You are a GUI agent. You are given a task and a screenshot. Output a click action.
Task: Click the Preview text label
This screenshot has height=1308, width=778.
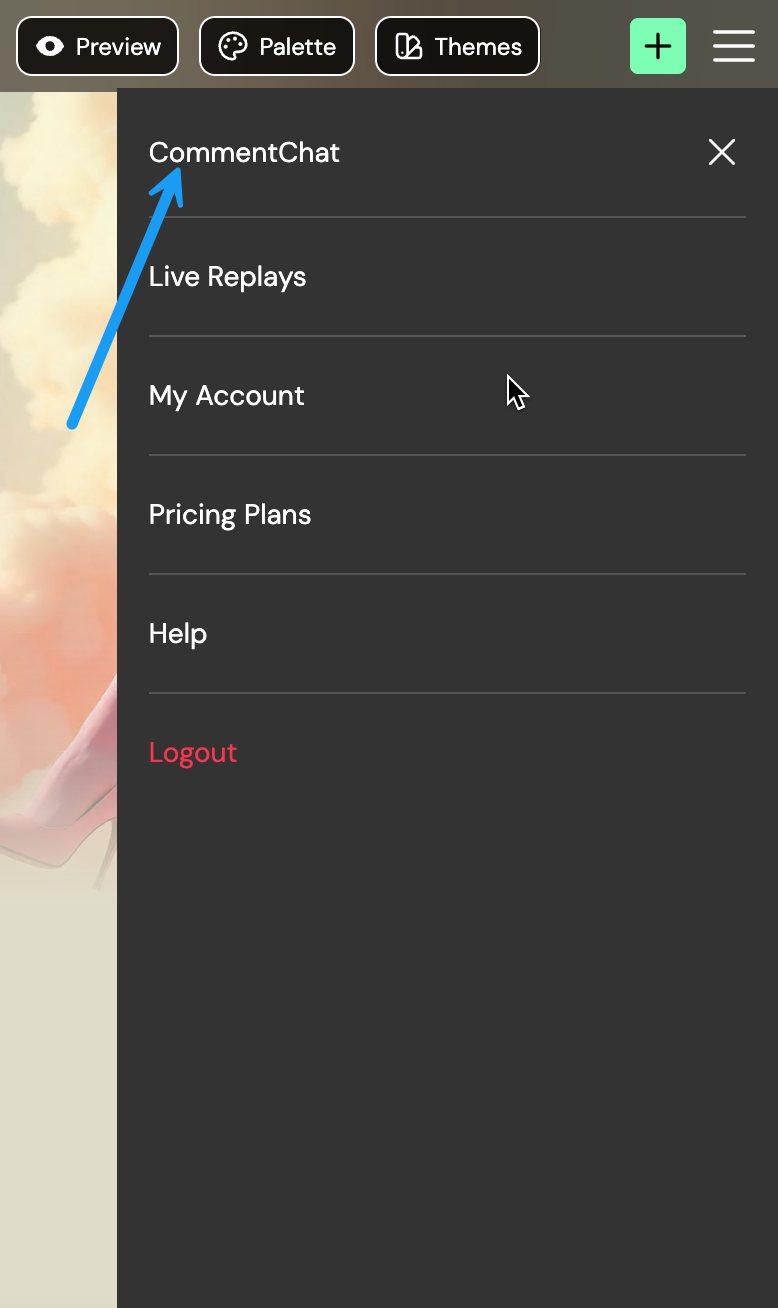pos(118,47)
